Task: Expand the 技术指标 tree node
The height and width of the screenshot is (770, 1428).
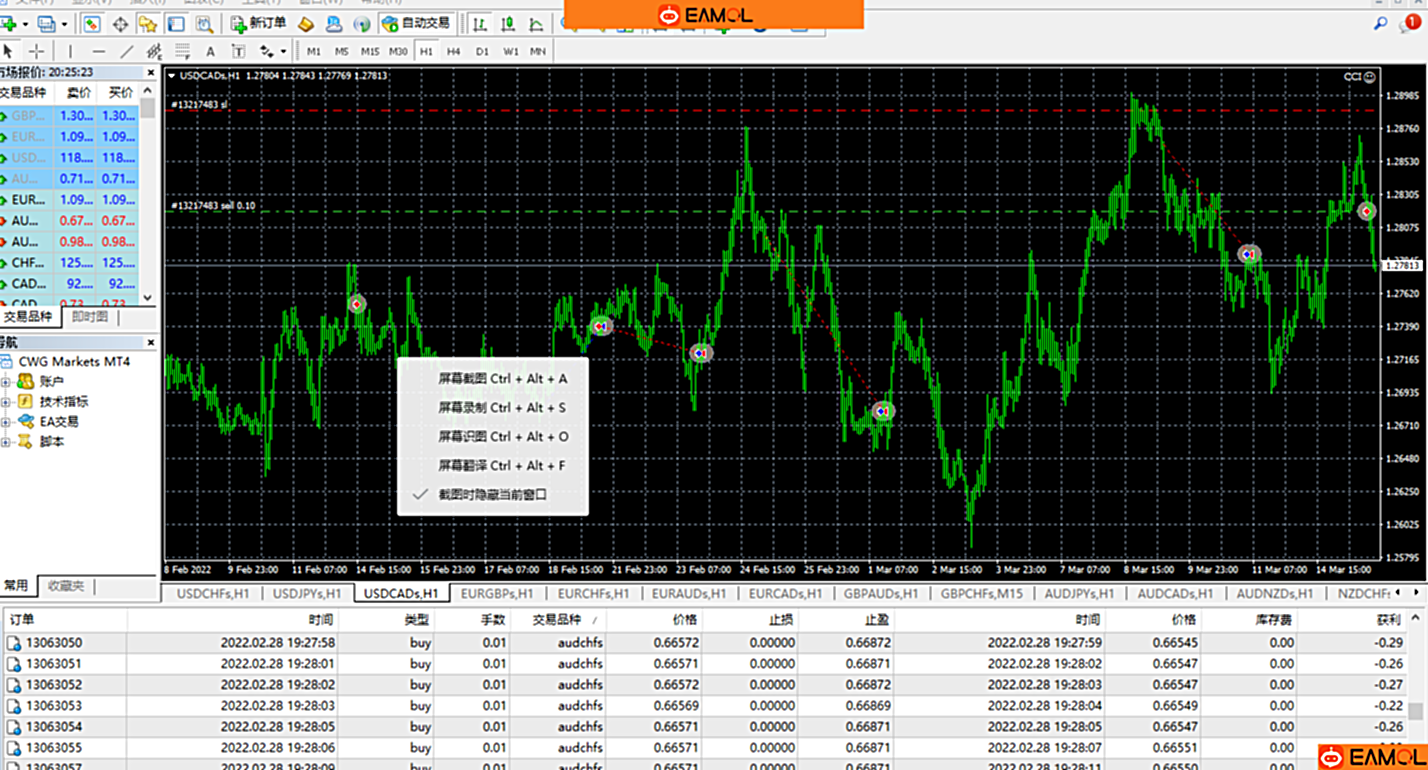Action: coord(7,401)
